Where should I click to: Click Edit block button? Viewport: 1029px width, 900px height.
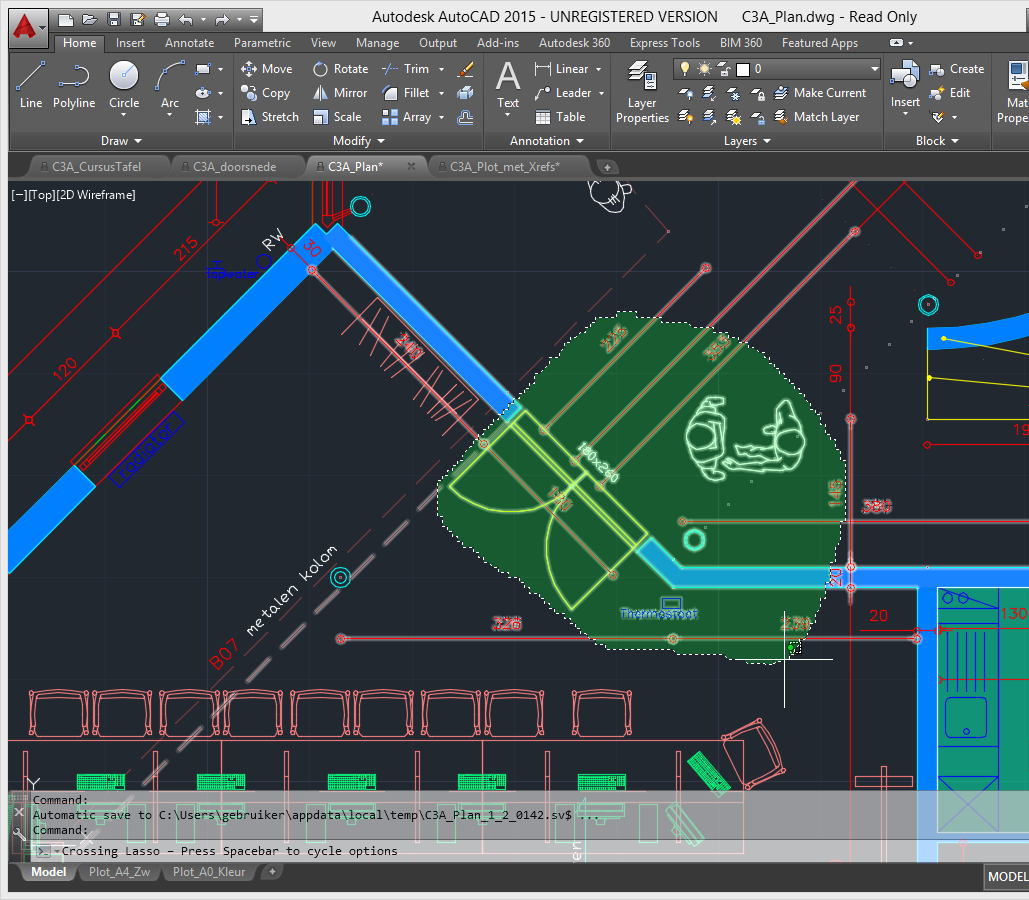(x=950, y=93)
